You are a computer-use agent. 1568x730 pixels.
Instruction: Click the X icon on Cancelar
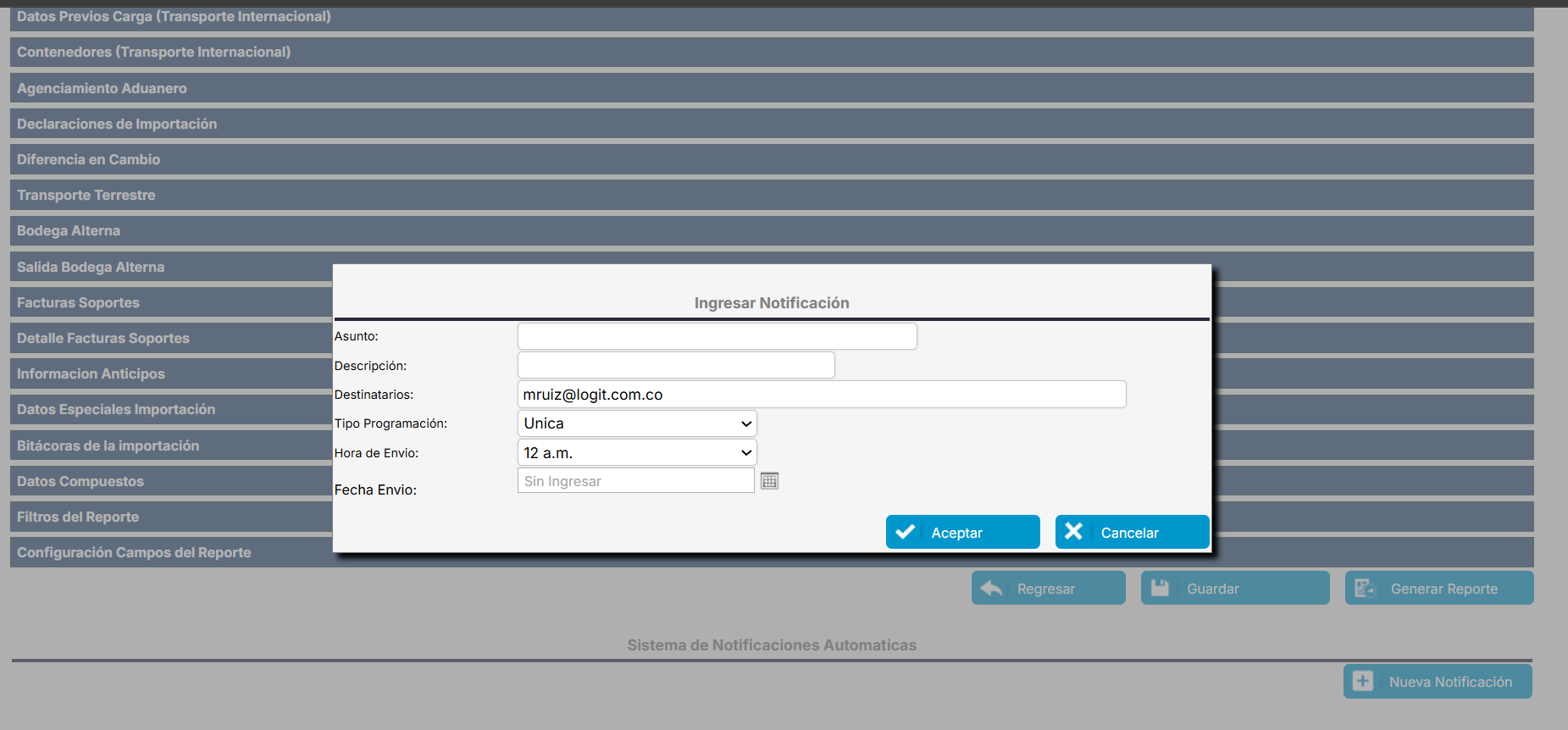point(1073,532)
